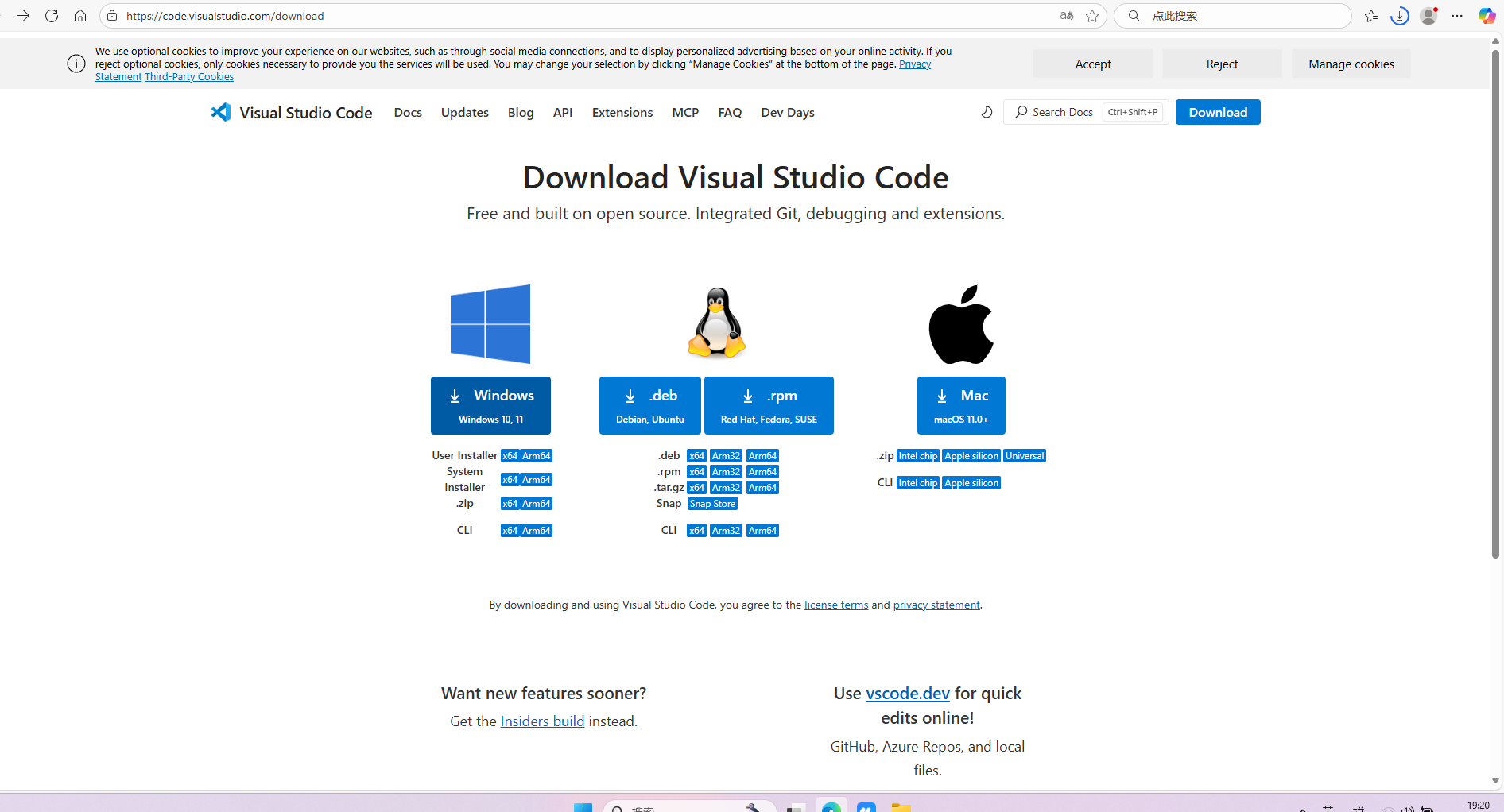1504x812 pixels.
Task: Select Windows CLI x64 download
Action: [510, 531]
